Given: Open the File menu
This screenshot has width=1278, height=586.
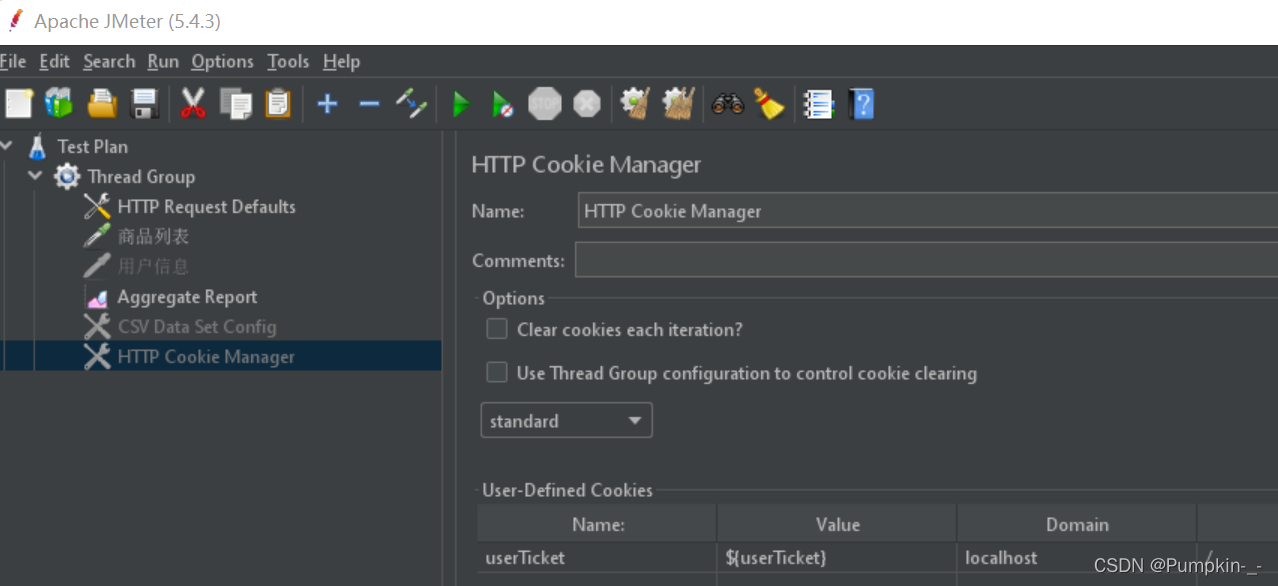Looking at the screenshot, I should click(x=13, y=61).
